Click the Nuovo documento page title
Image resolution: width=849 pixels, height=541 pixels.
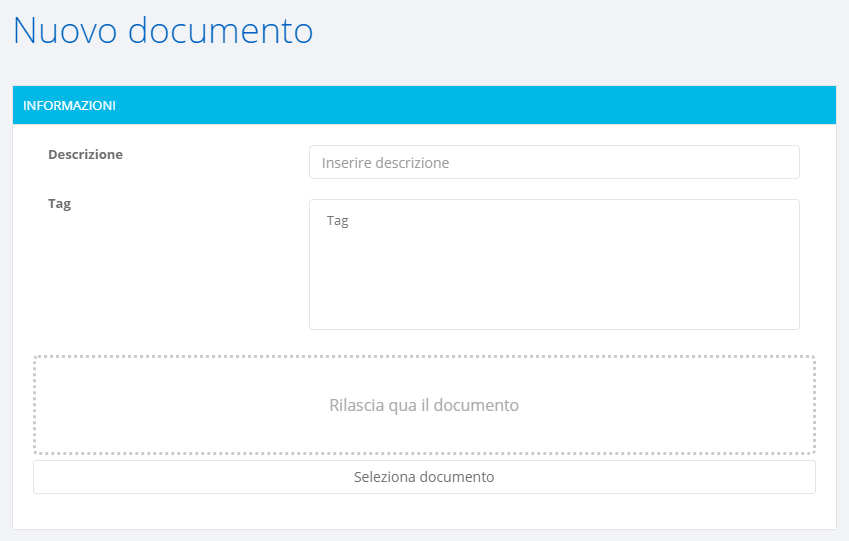[x=163, y=30]
